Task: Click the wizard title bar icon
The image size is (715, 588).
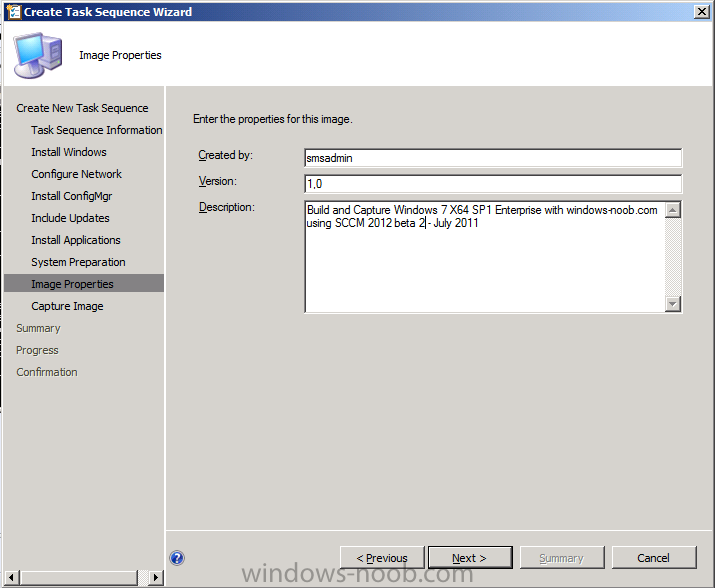Action: click(x=14, y=12)
